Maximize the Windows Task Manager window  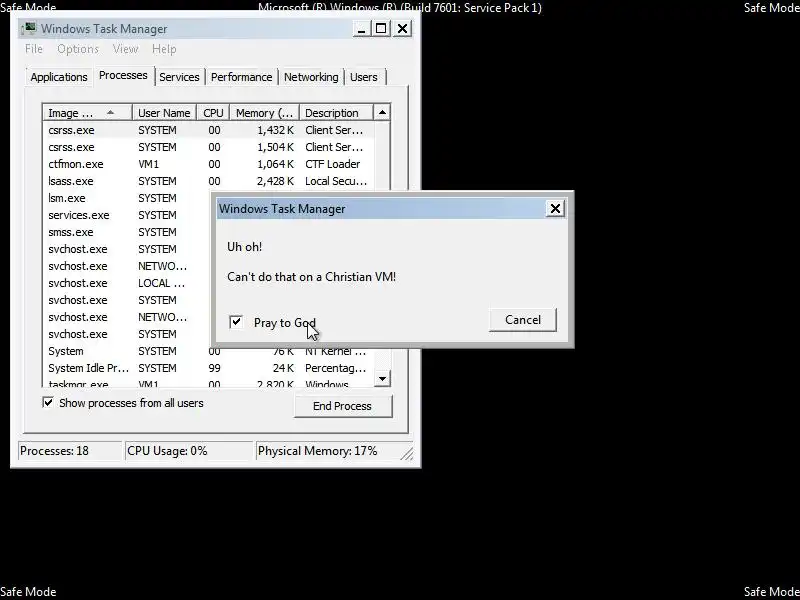pos(381,29)
